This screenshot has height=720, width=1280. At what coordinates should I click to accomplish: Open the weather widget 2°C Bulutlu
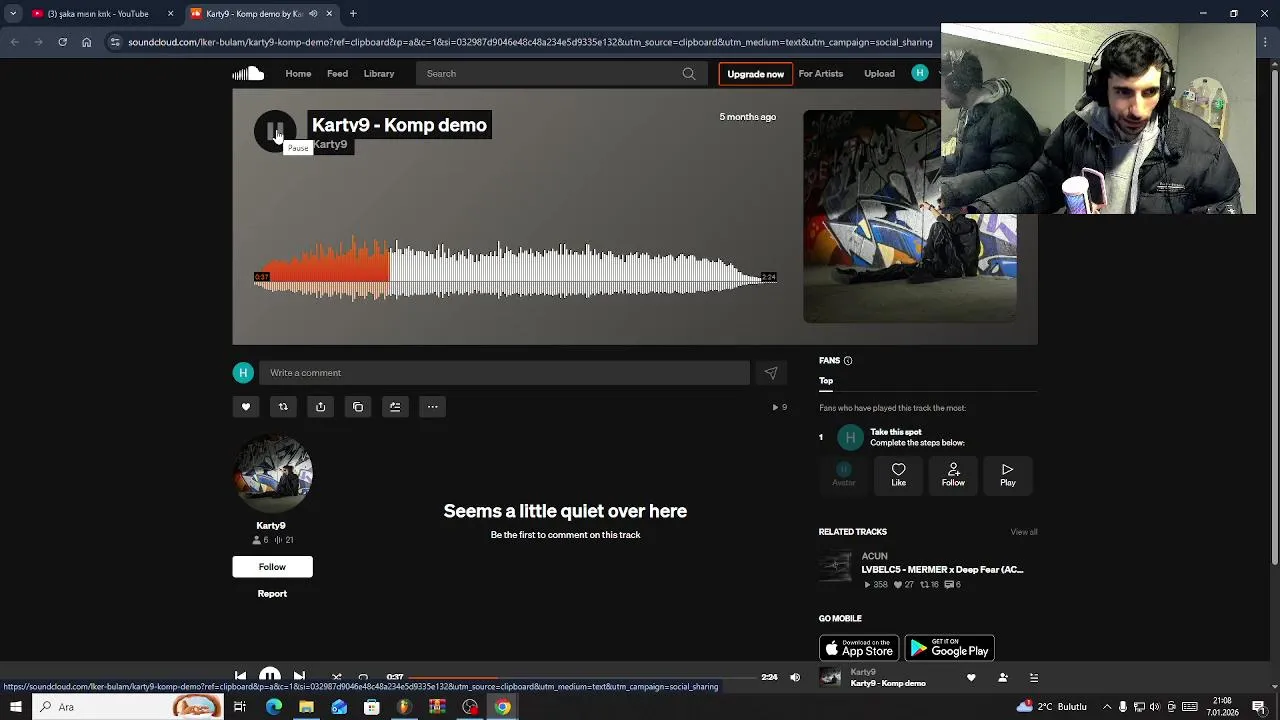coord(1051,707)
